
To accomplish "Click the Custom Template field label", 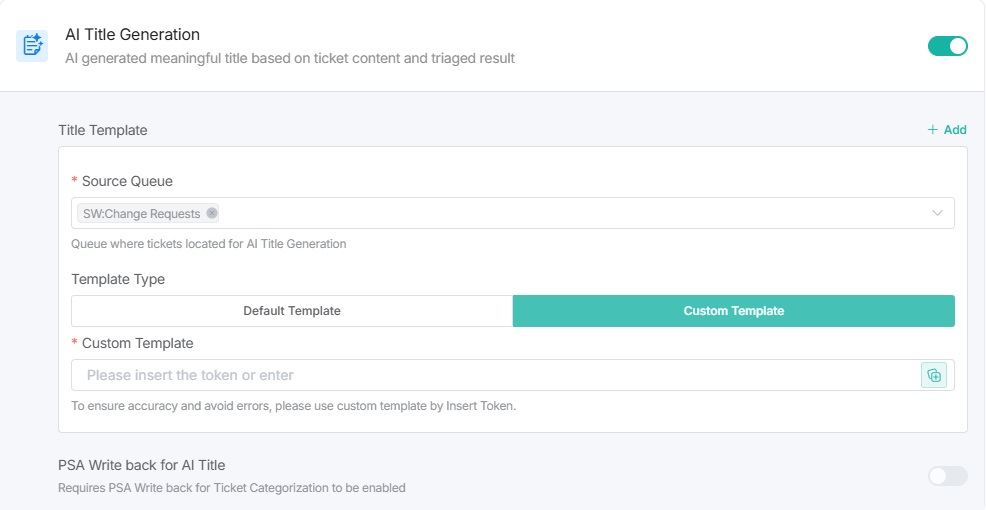I will click(x=137, y=343).
